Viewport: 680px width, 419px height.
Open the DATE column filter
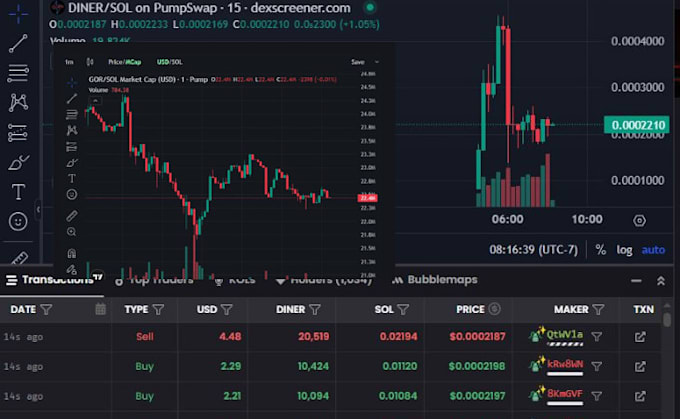coord(46,309)
